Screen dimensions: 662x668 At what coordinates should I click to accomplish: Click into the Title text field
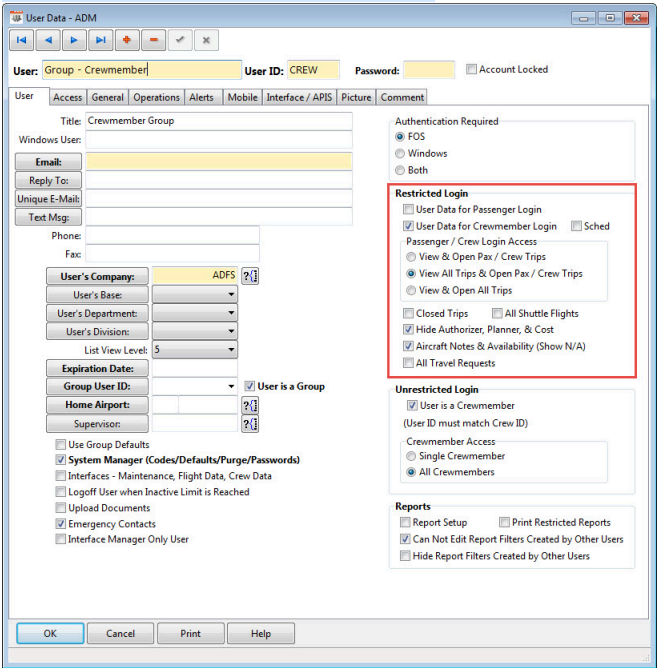(x=218, y=121)
